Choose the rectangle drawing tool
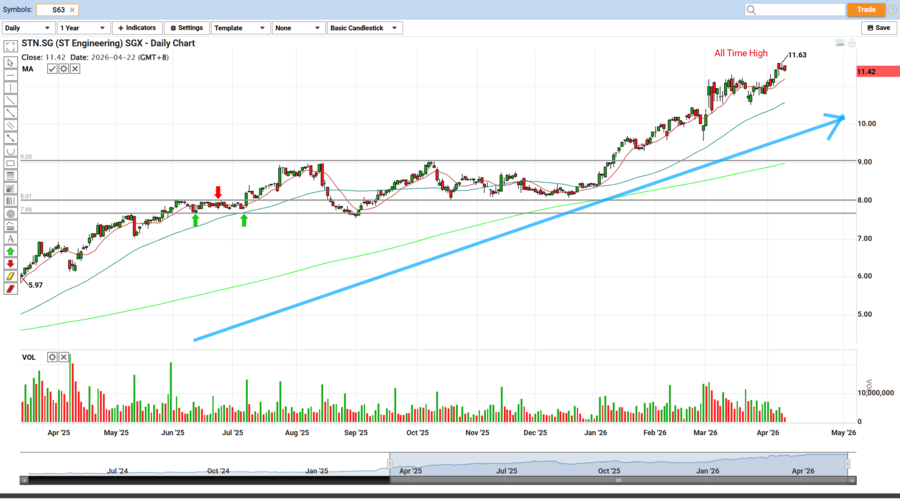This screenshot has height=499, width=900. point(10,163)
